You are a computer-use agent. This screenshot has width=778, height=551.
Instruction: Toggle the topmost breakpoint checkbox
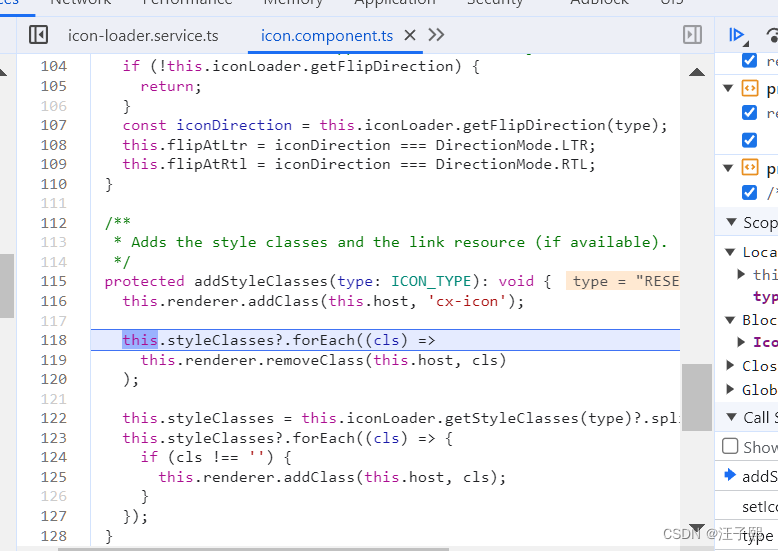(749, 61)
